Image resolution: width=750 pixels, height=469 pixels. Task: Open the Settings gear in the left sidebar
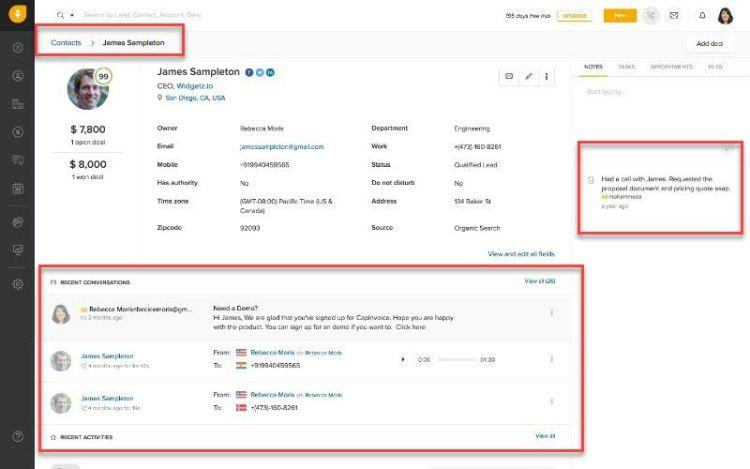click(x=18, y=284)
